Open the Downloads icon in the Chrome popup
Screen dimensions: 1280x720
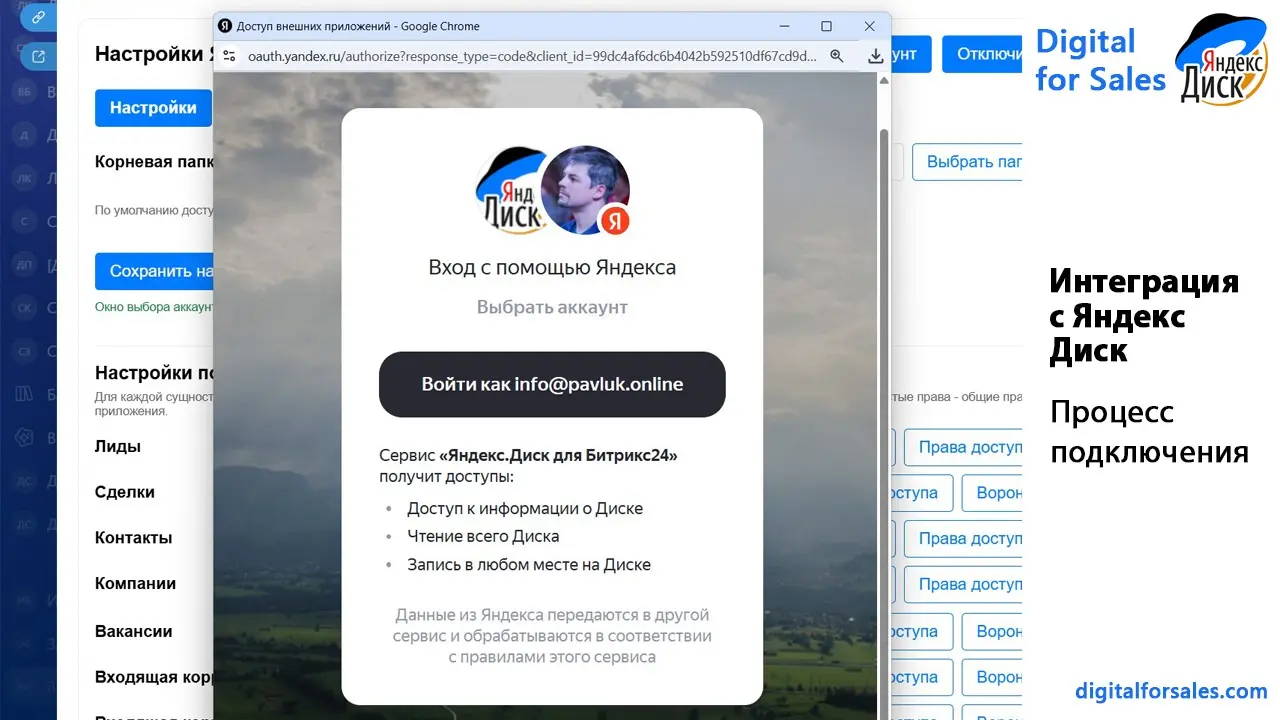click(x=876, y=56)
